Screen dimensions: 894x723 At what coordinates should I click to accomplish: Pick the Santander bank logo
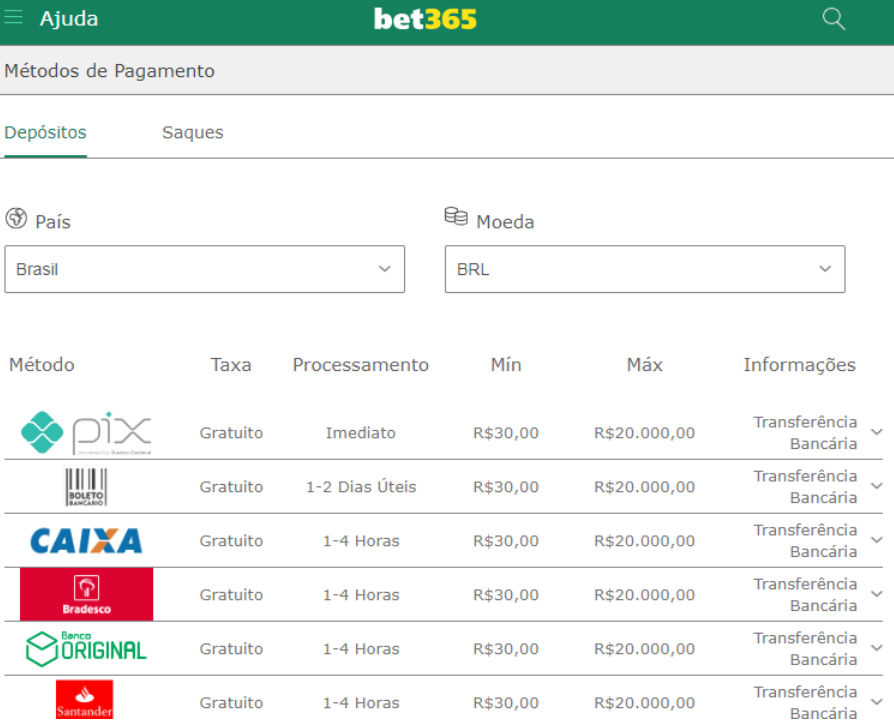[85, 700]
